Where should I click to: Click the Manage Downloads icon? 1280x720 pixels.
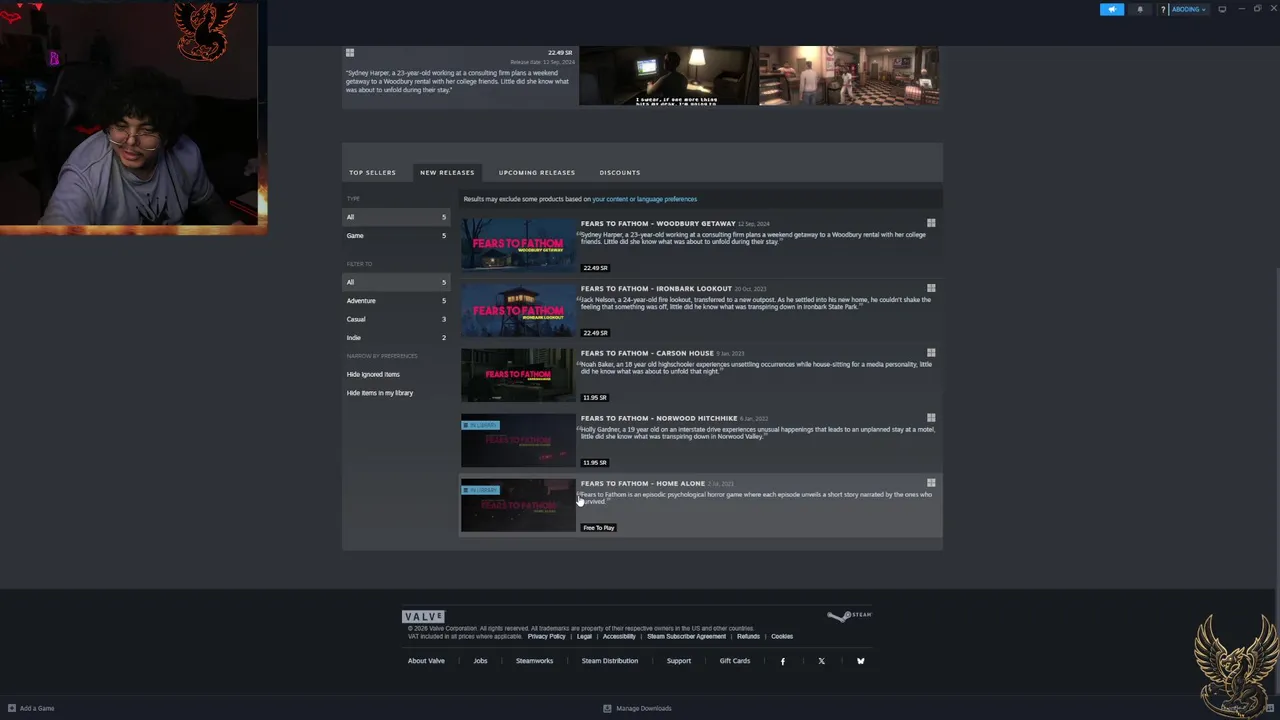pyautogui.click(x=607, y=708)
